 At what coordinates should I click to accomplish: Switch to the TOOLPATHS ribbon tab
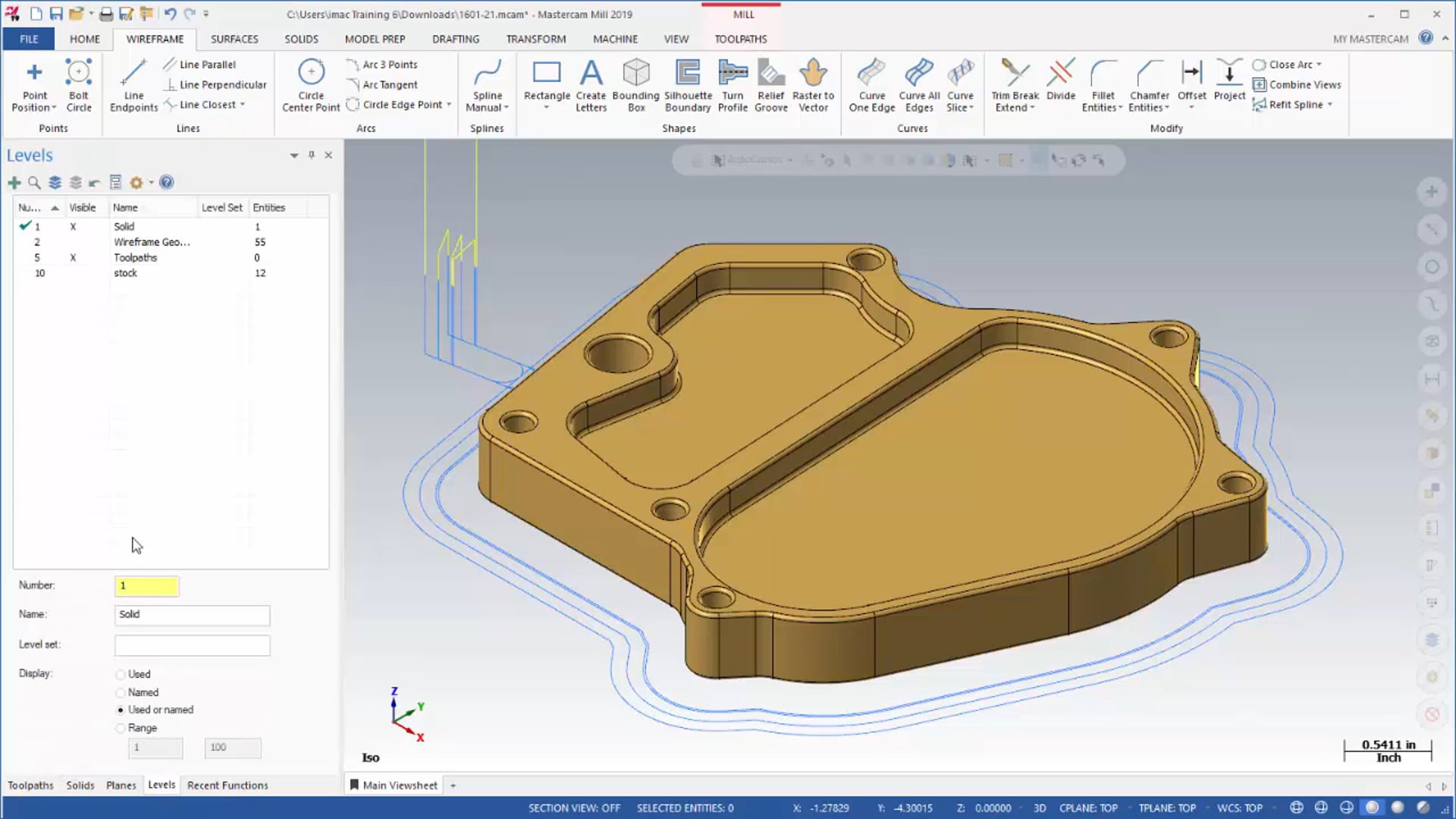(741, 39)
